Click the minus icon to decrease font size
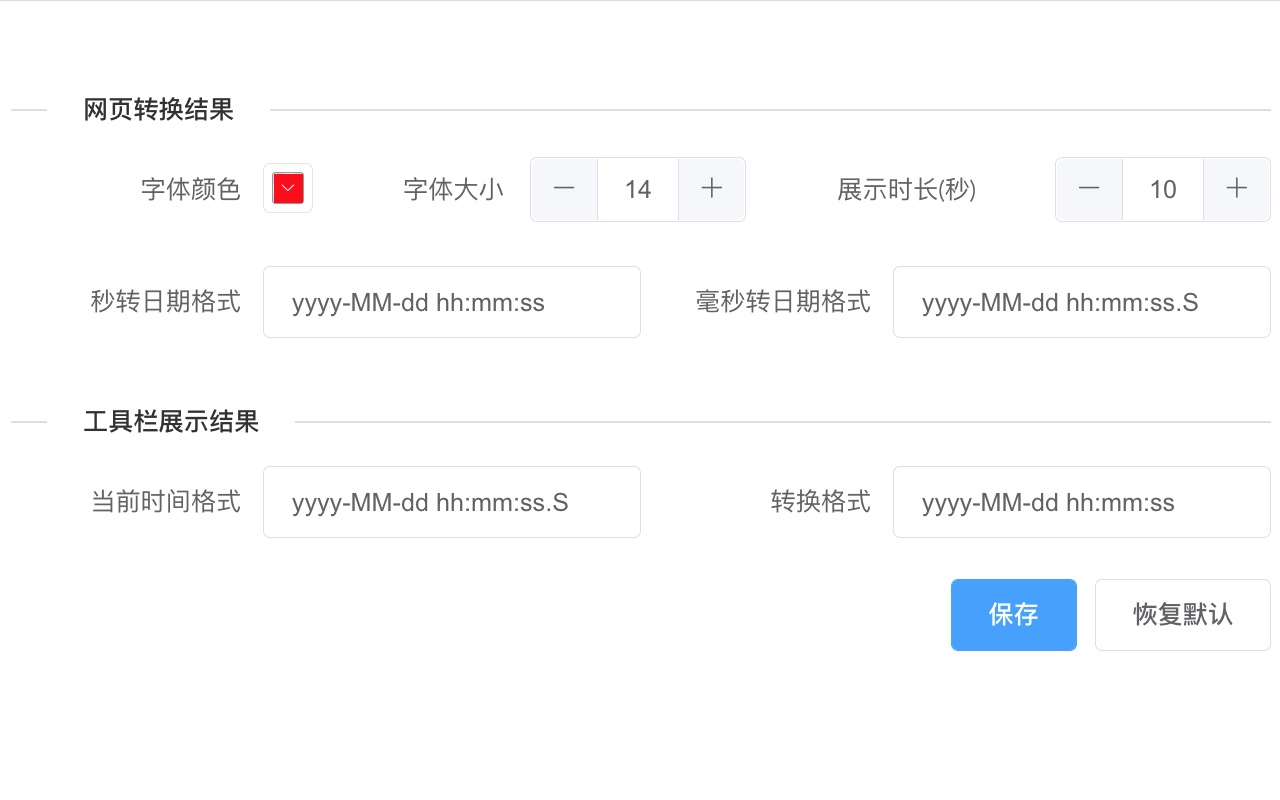Viewport: 1280px width, 800px height. pyautogui.click(x=563, y=189)
